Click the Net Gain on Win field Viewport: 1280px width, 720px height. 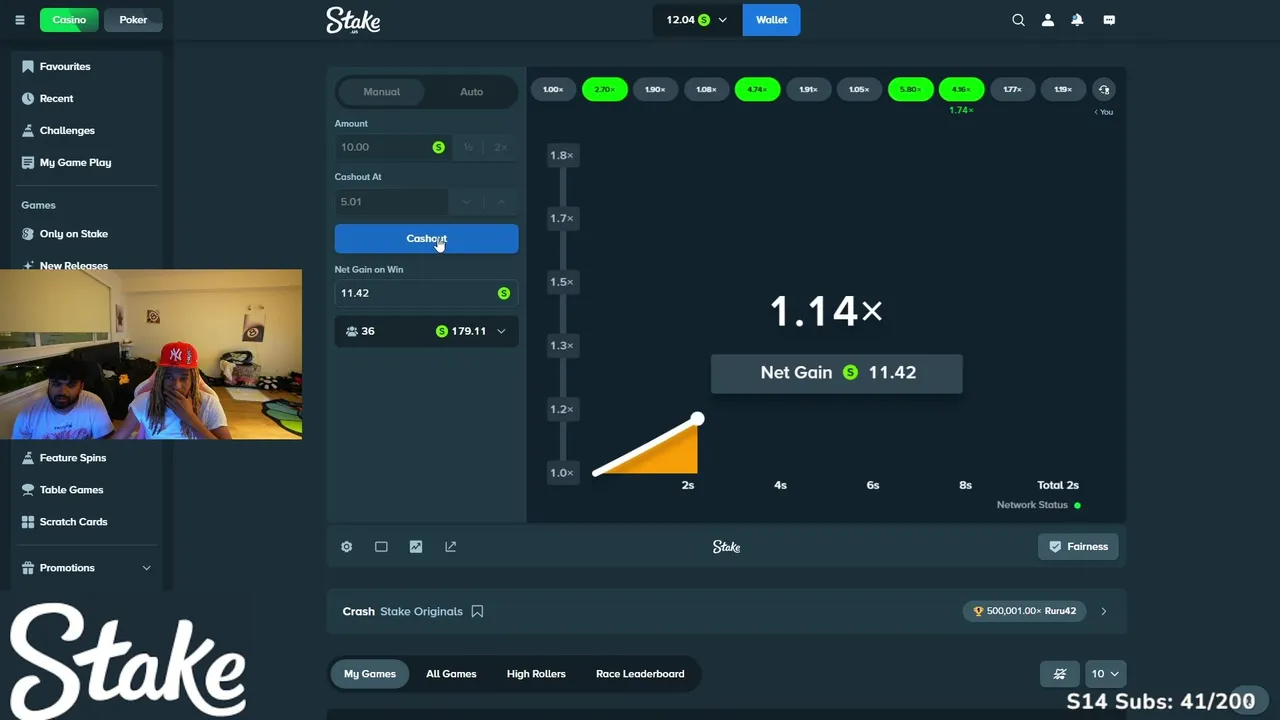click(x=426, y=293)
